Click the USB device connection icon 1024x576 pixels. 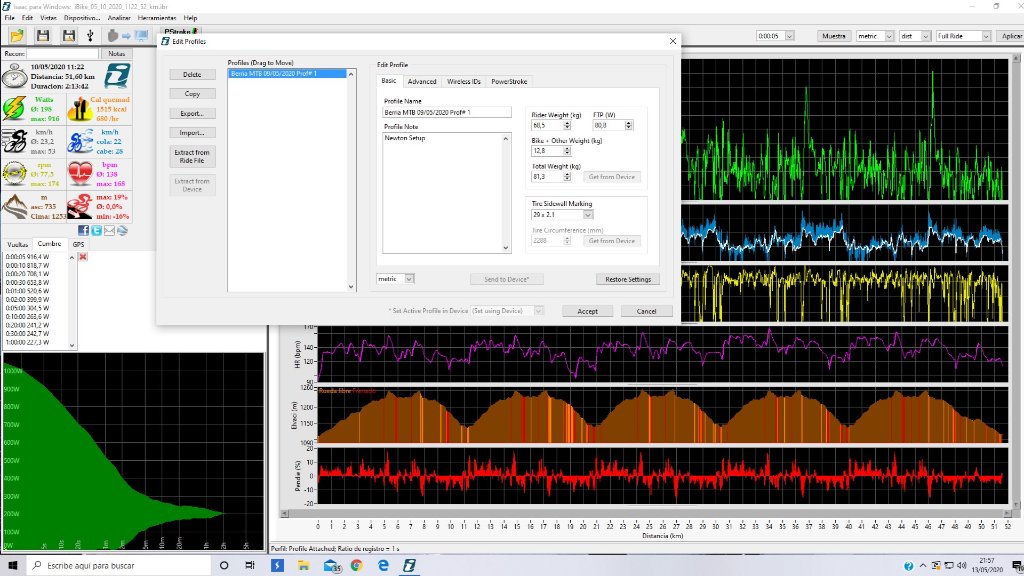89,35
